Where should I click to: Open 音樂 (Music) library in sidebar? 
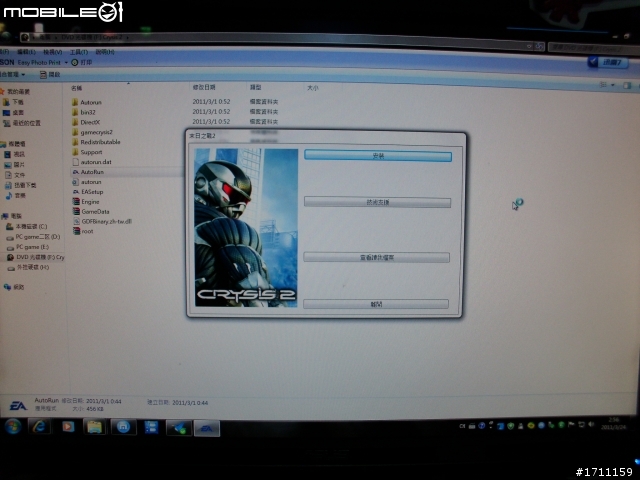point(16,196)
